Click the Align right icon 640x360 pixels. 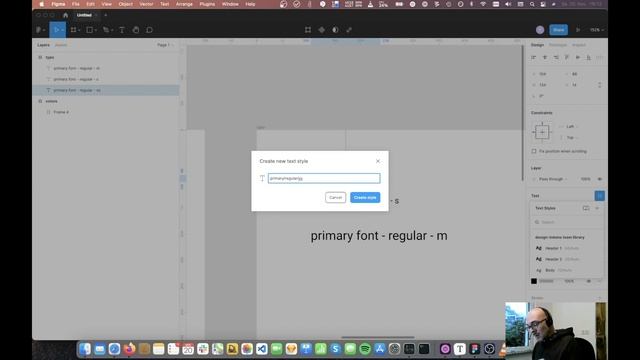(x=556, y=58)
